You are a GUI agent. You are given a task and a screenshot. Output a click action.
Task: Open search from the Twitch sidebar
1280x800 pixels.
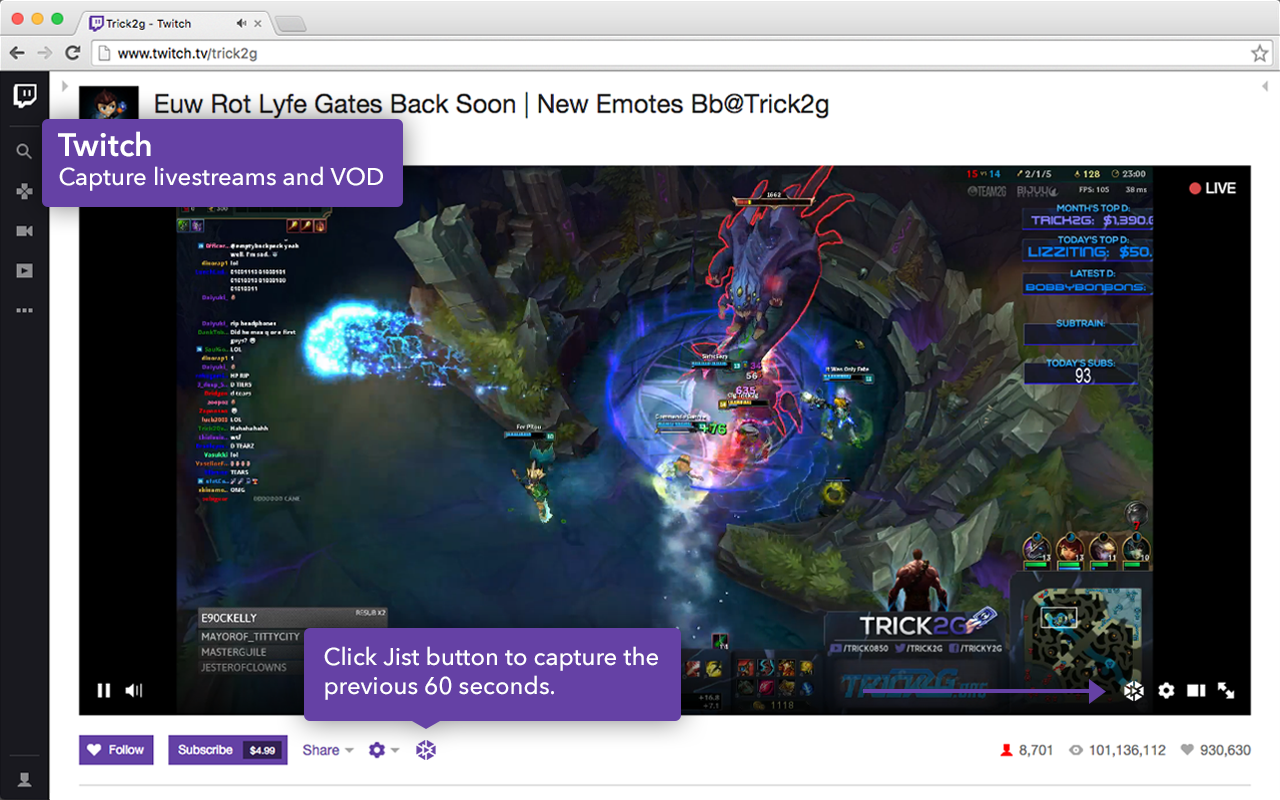pyautogui.click(x=24, y=152)
